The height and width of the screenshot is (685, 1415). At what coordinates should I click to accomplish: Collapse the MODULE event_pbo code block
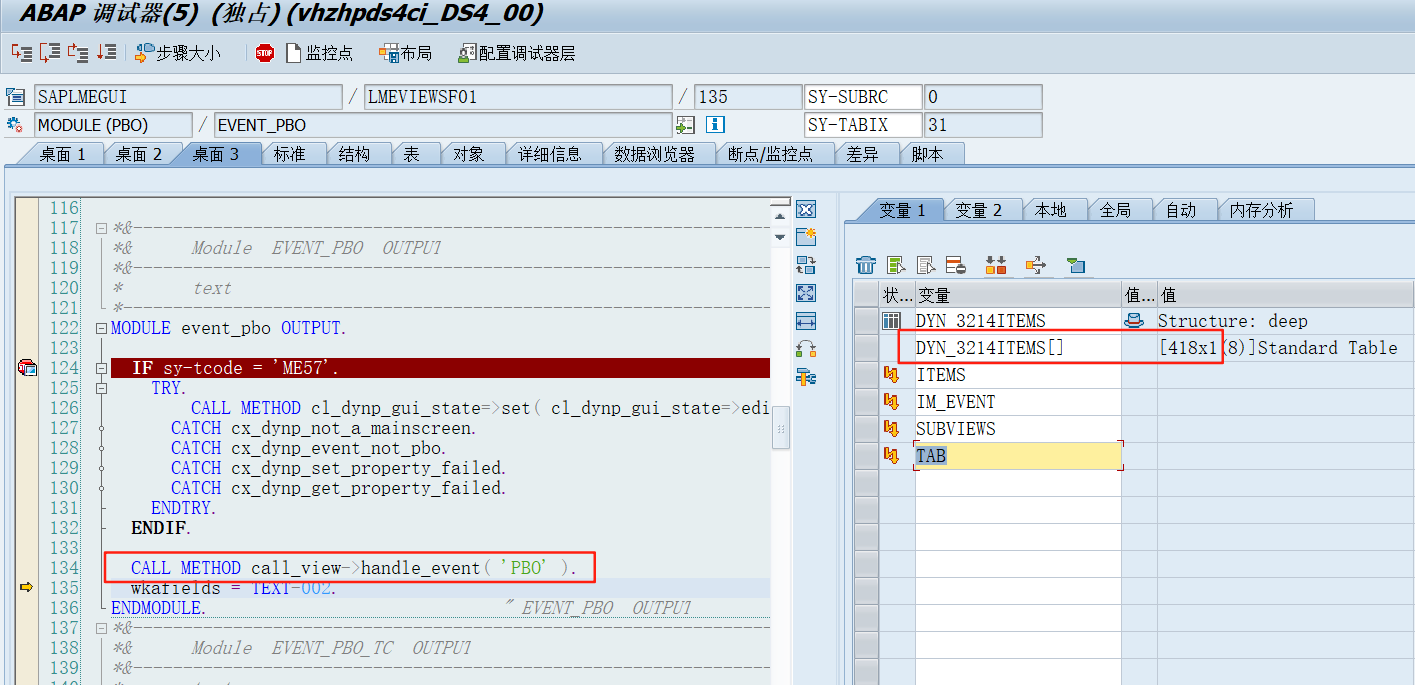tap(101, 327)
